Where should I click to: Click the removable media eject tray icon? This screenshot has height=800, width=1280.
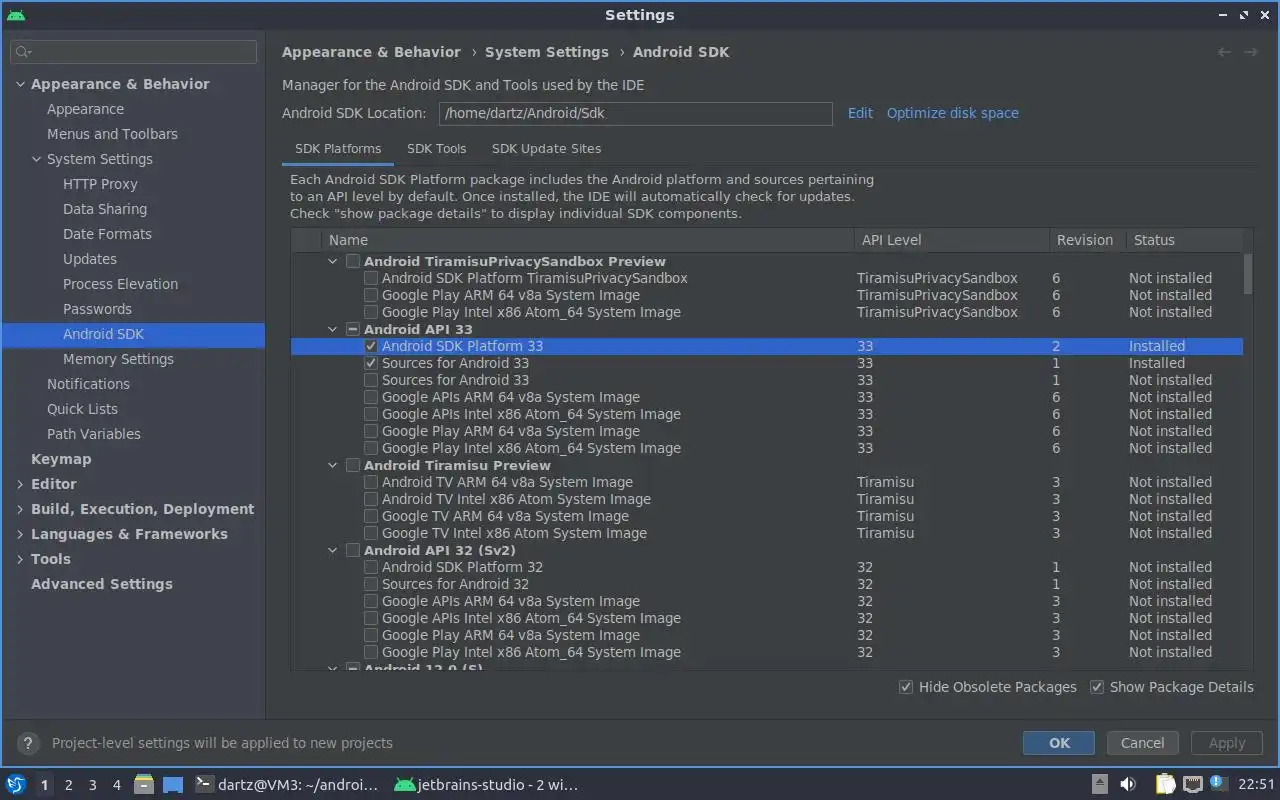tap(1100, 784)
